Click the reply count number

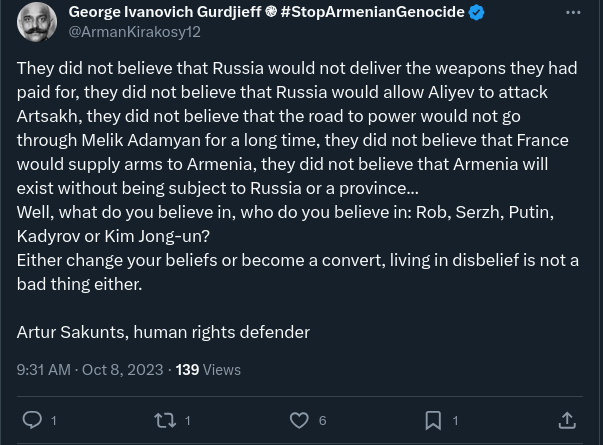click(54, 421)
